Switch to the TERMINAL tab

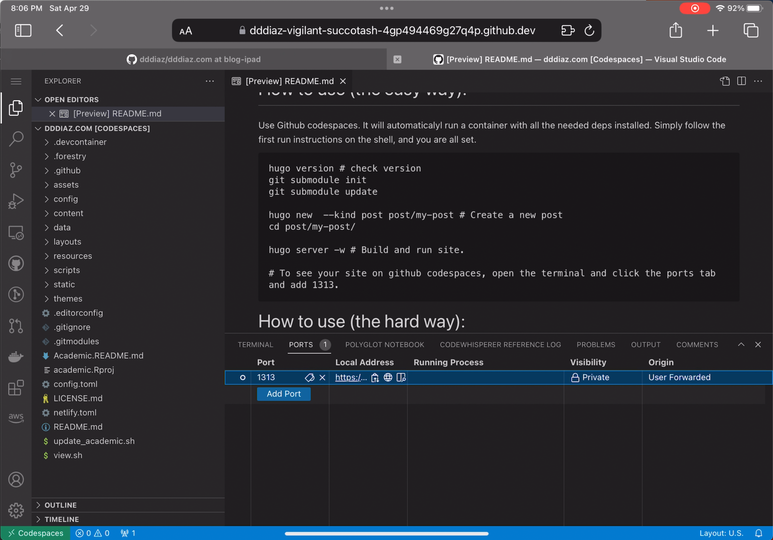click(x=255, y=345)
